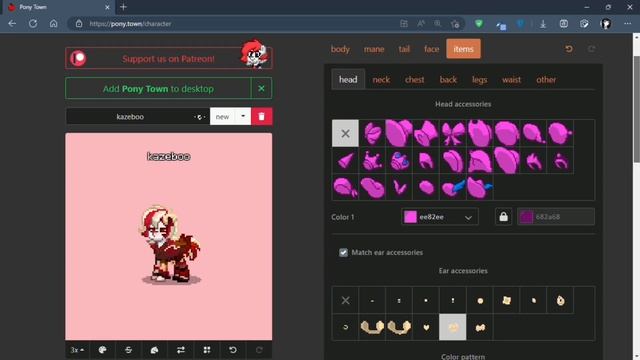The width and height of the screenshot is (640, 360).
Task: Click the dark purple 682a68 color swatch
Action: click(526, 217)
